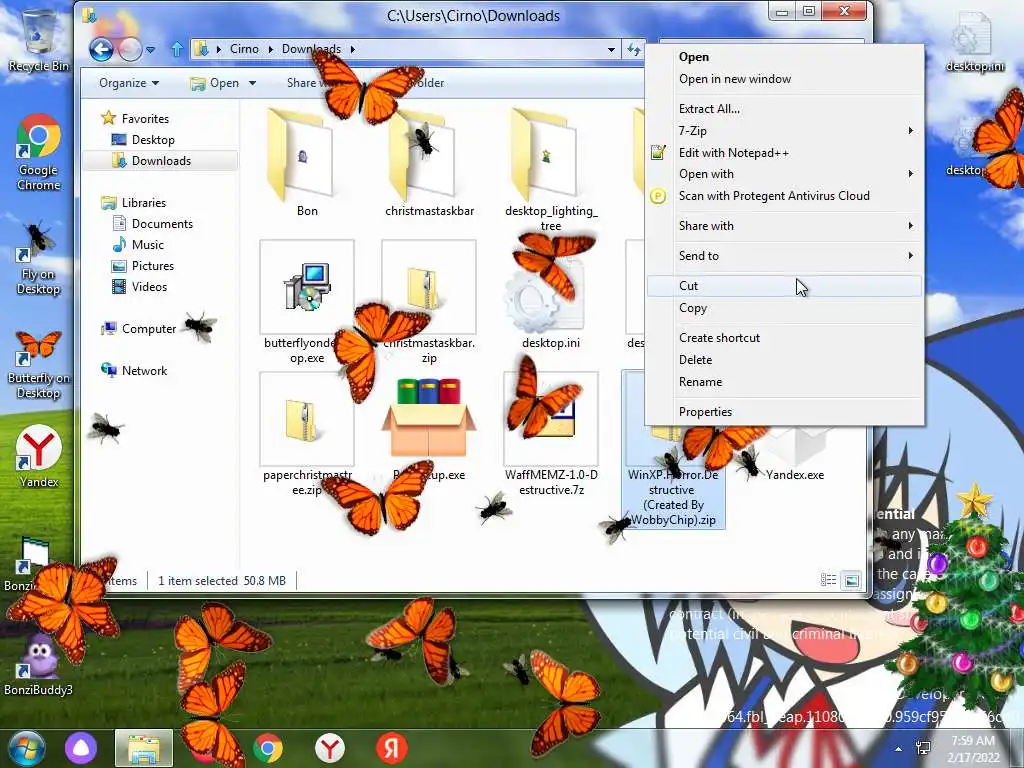1024x768 pixels.
Task: Select the desktop_lighting_tree folder
Action: click(x=551, y=170)
